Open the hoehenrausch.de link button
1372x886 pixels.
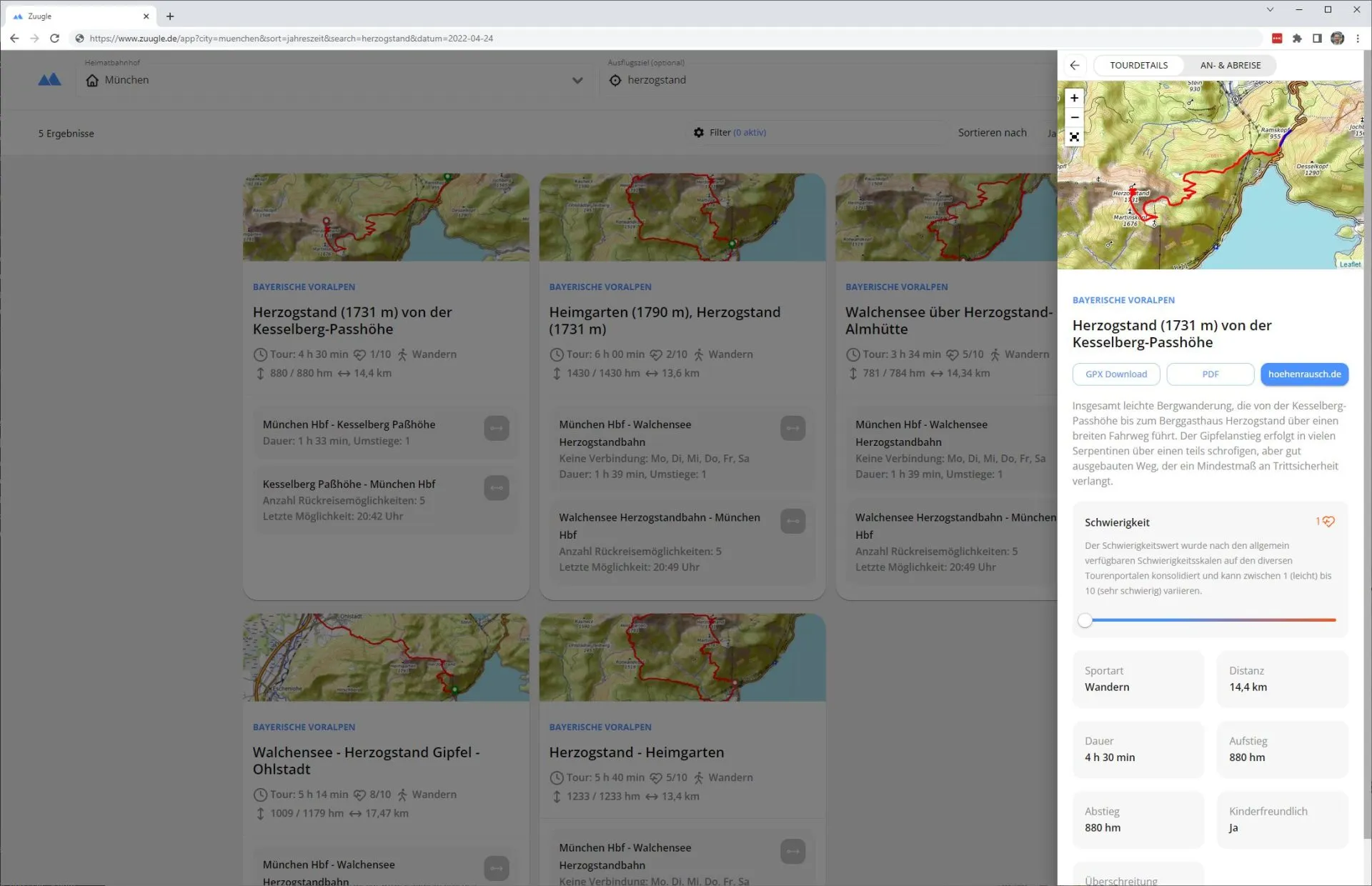[x=1304, y=374]
